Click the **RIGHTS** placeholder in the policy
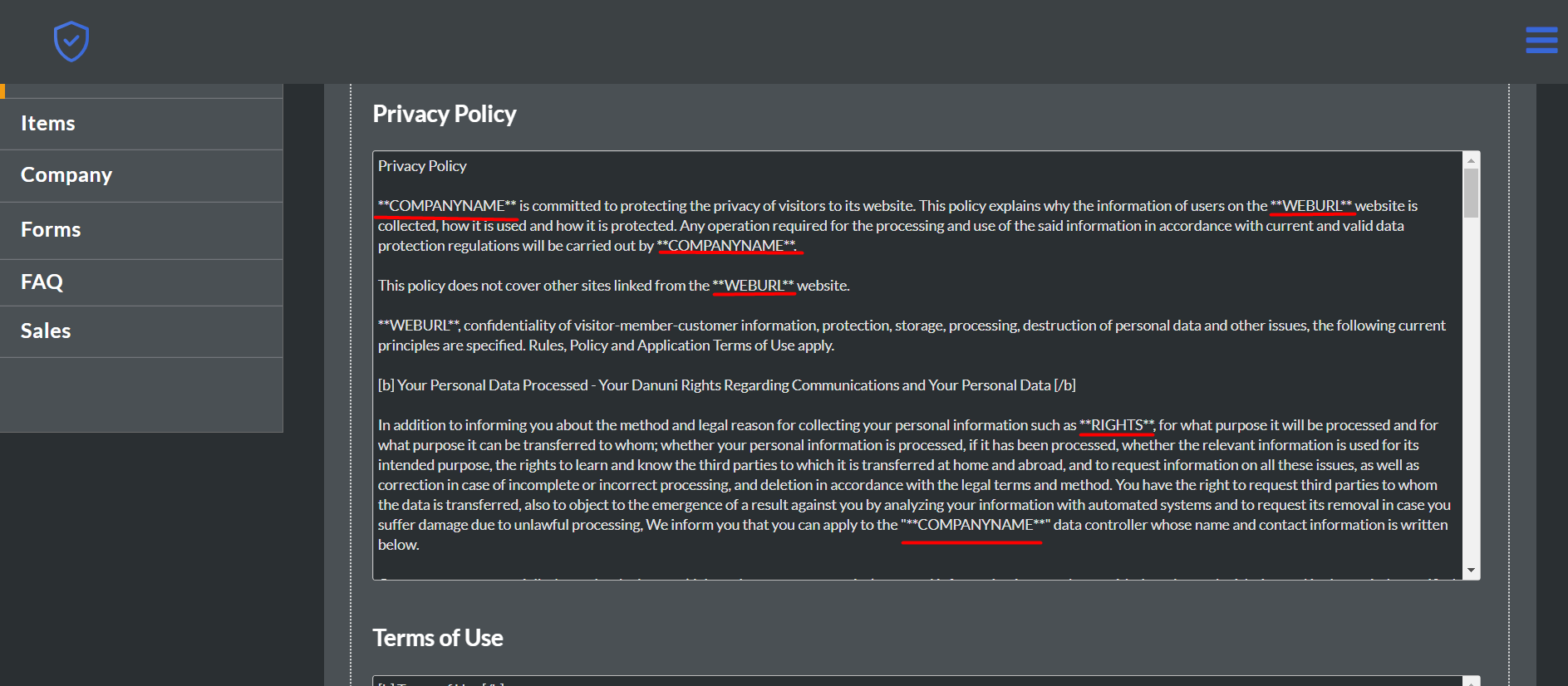Image resolution: width=1568 pixels, height=686 pixels. click(x=1117, y=425)
